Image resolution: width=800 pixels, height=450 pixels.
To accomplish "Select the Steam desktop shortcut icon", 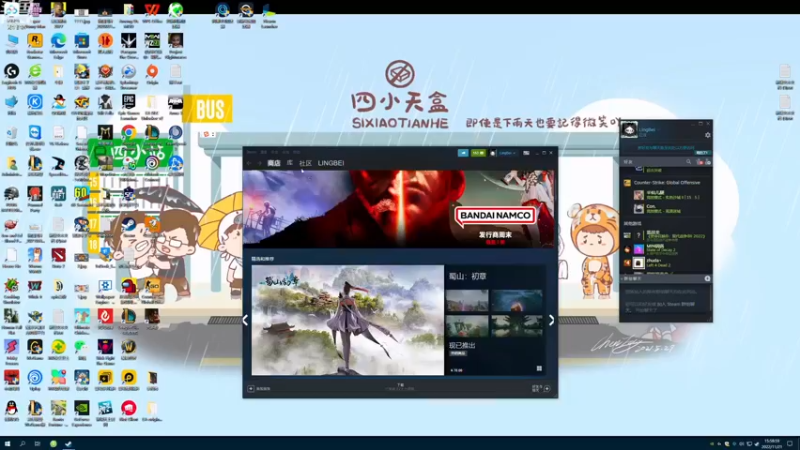I will [129, 228].
